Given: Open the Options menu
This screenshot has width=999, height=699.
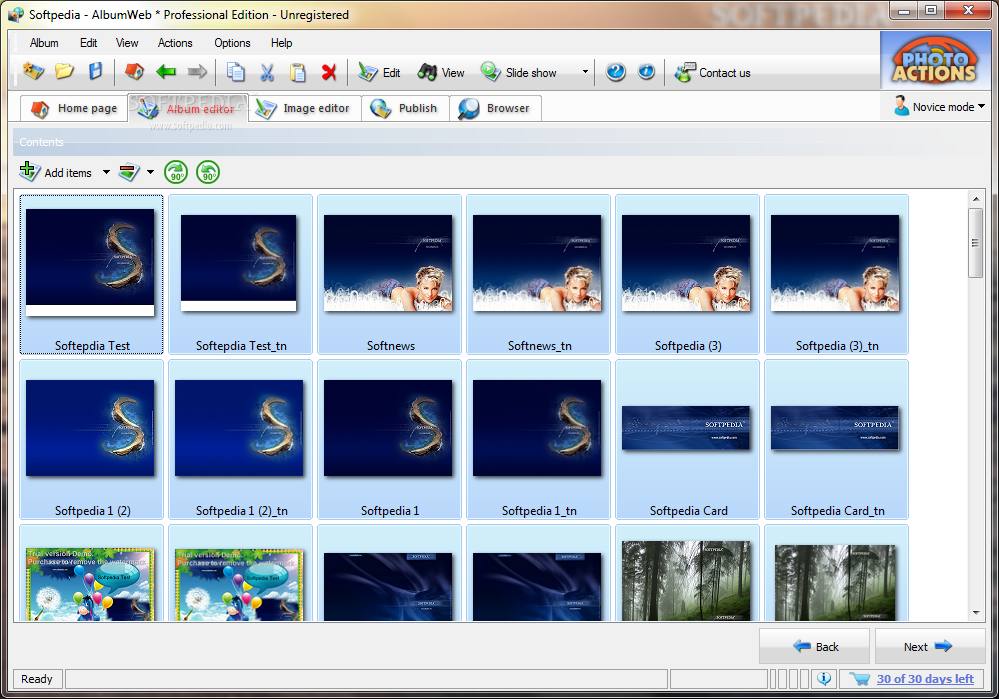Looking at the screenshot, I should coord(232,43).
